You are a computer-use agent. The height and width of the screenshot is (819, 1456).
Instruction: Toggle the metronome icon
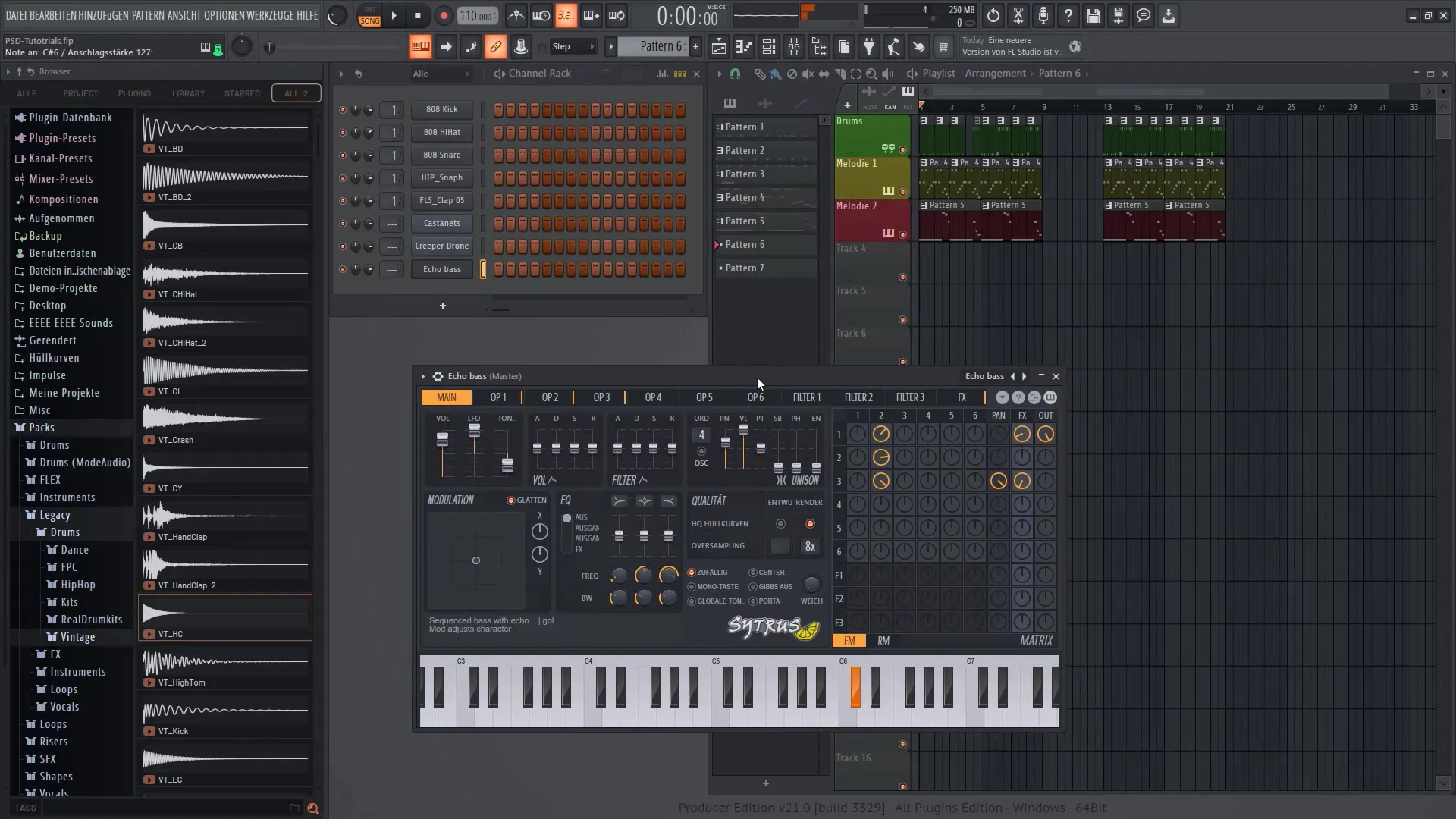click(x=516, y=15)
